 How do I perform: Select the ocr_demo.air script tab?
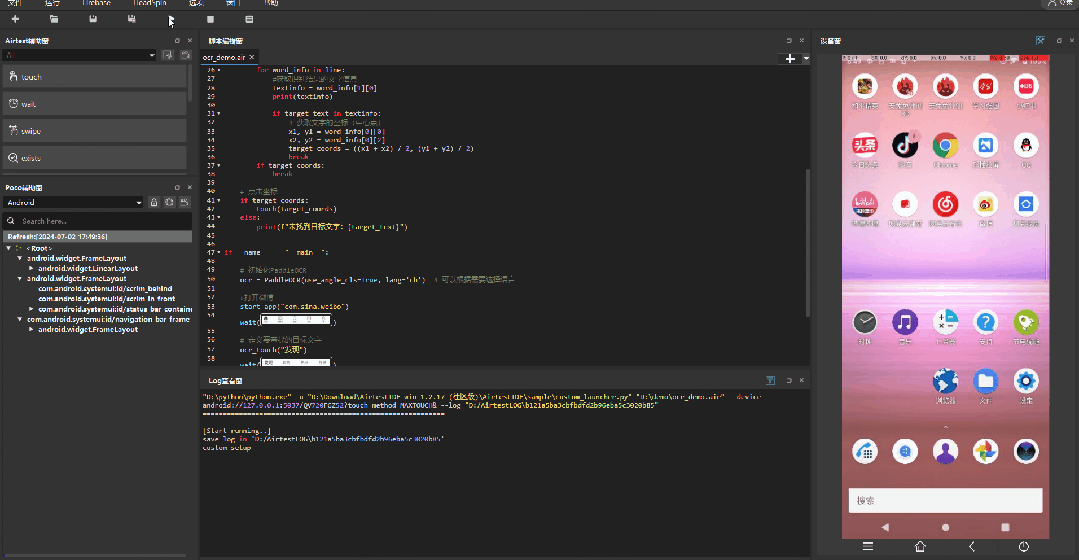click(x=223, y=58)
